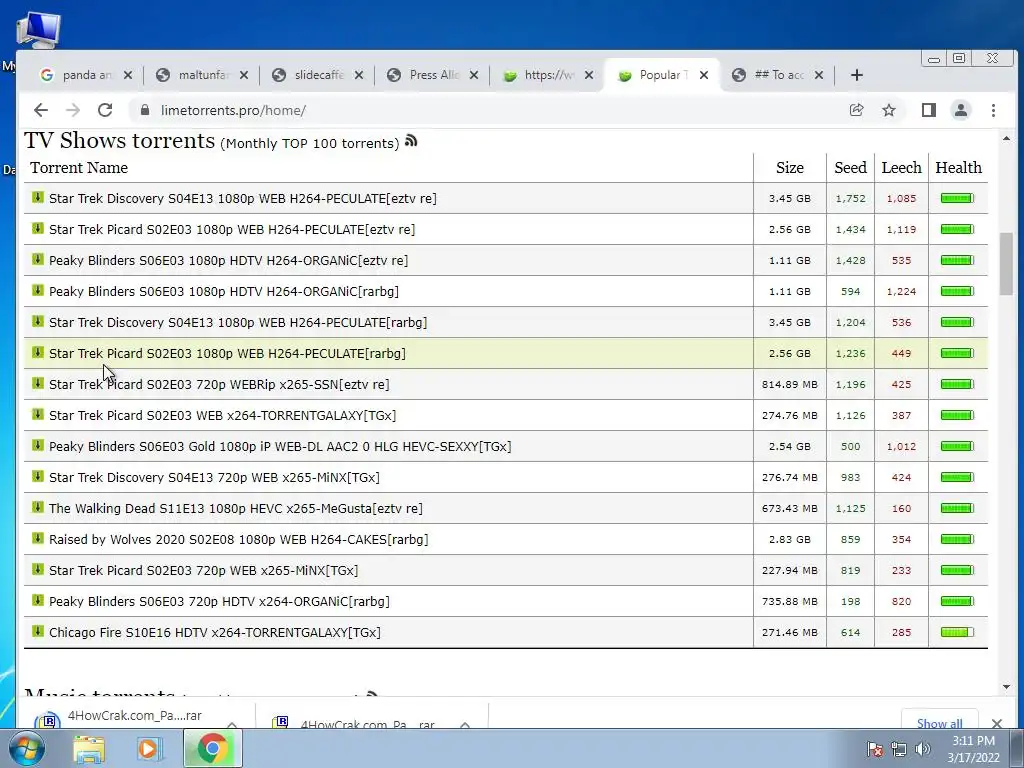1024x768 pixels.
Task: Click download icon for Raised by Wolves S02E08
Action: pos(38,539)
